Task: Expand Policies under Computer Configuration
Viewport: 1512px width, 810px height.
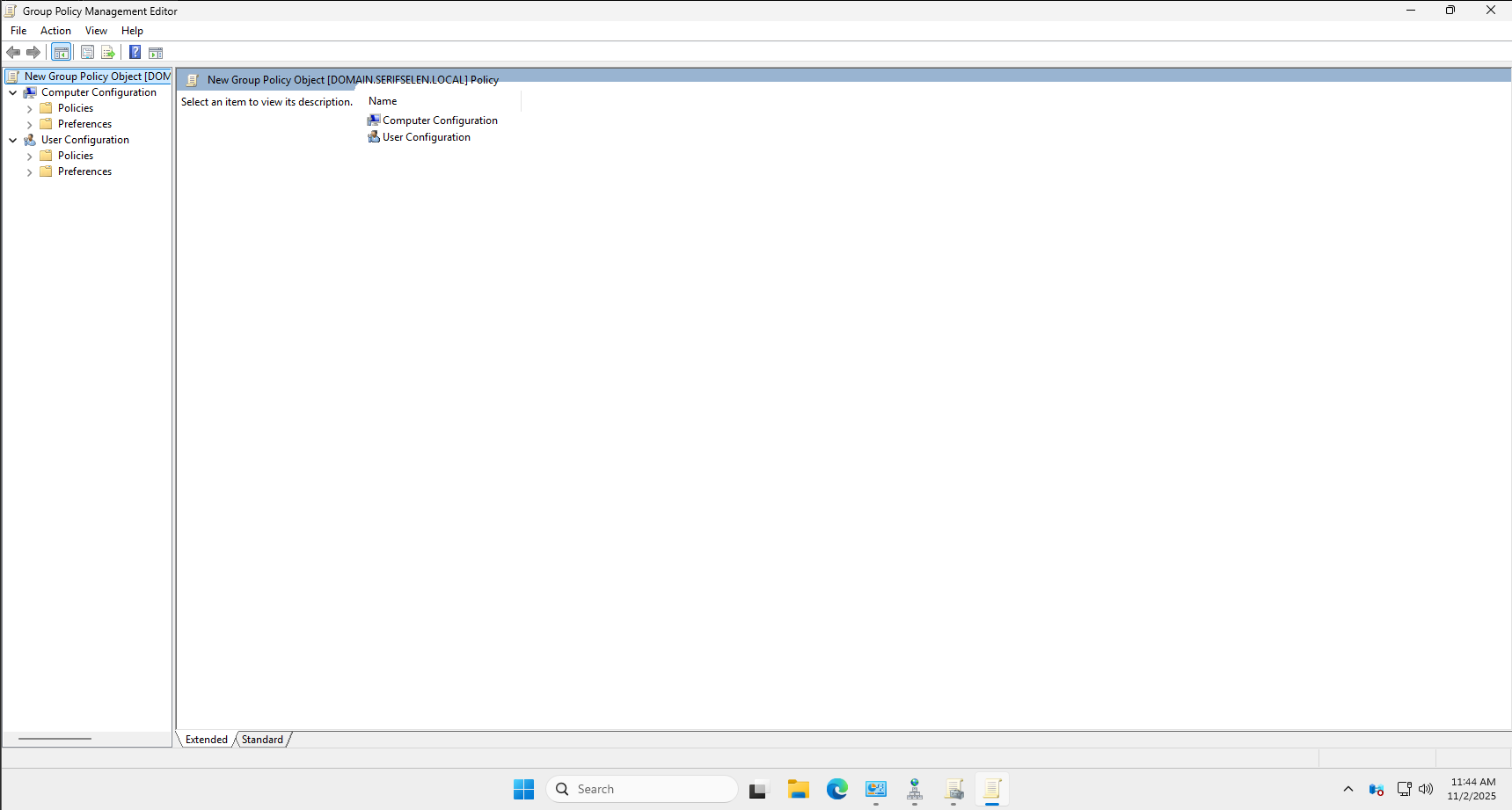Action: [x=30, y=109]
